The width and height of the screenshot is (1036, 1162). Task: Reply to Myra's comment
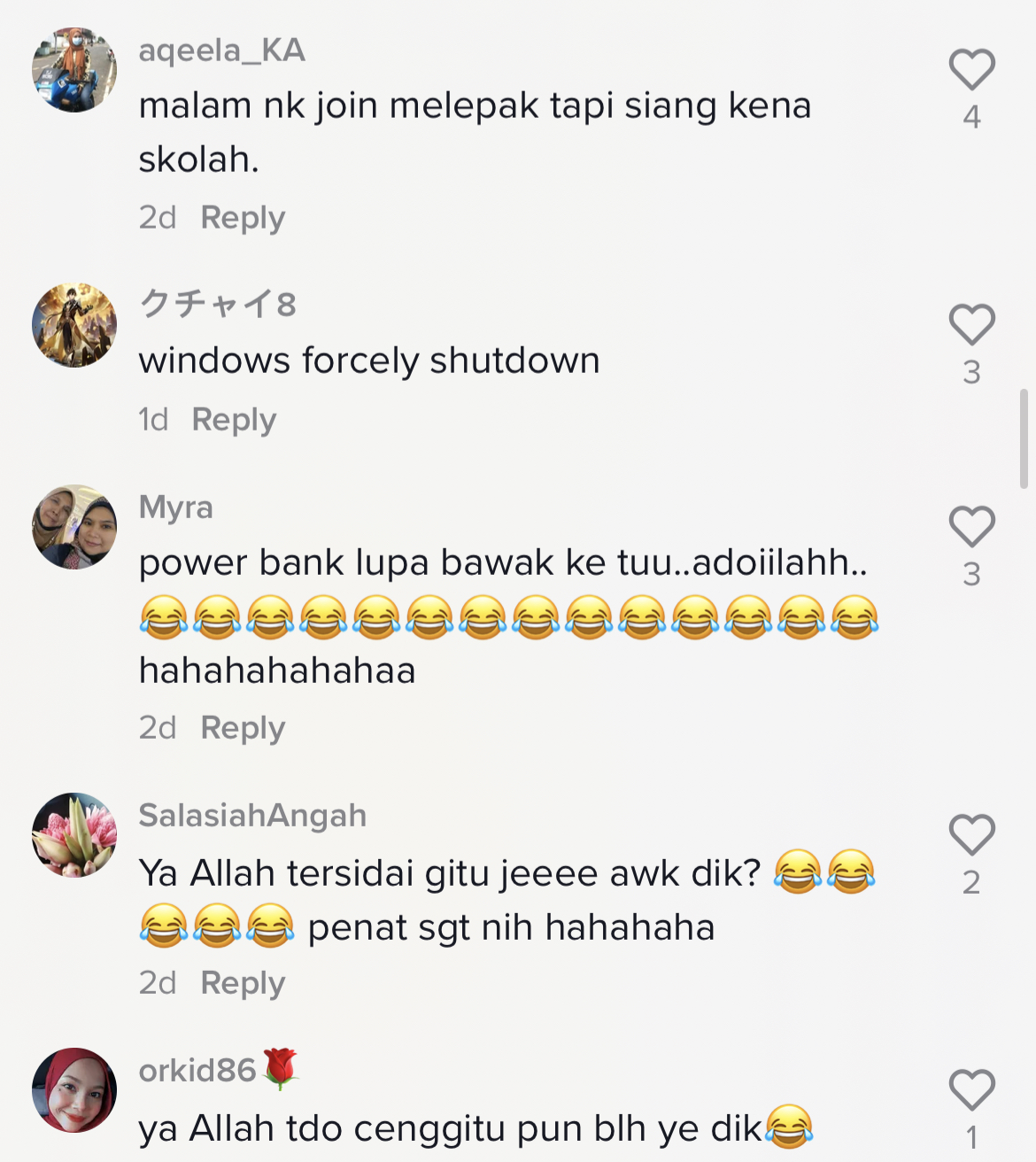pyautogui.click(x=243, y=728)
